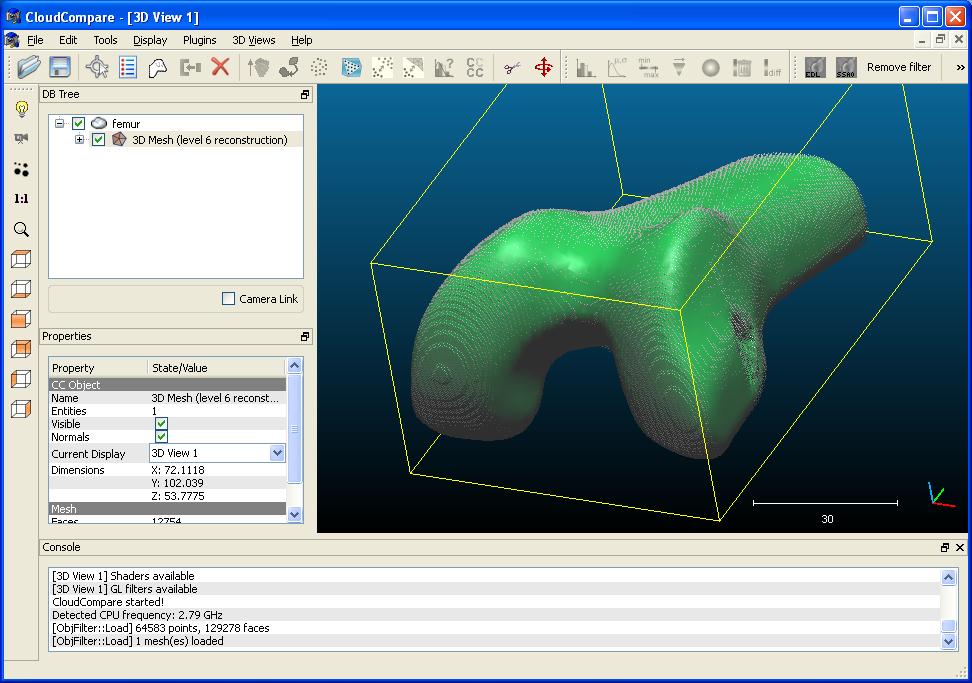Click the statistical test icon with question mark
Image resolution: width=972 pixels, height=683 pixels.
point(444,67)
